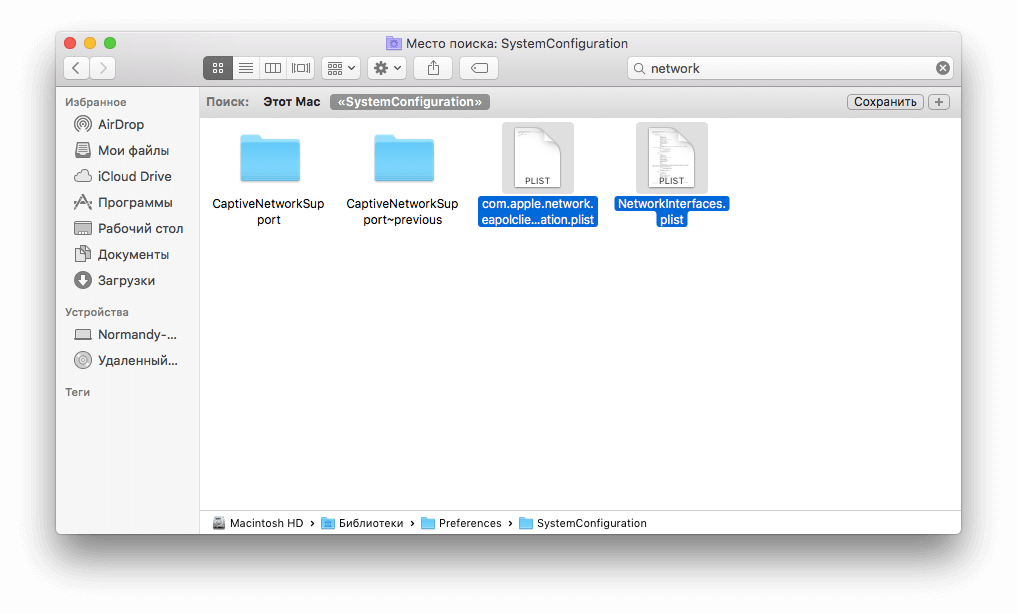Click the Share toolbar button
The width and height of the screenshot is (1017, 614).
(x=433, y=68)
